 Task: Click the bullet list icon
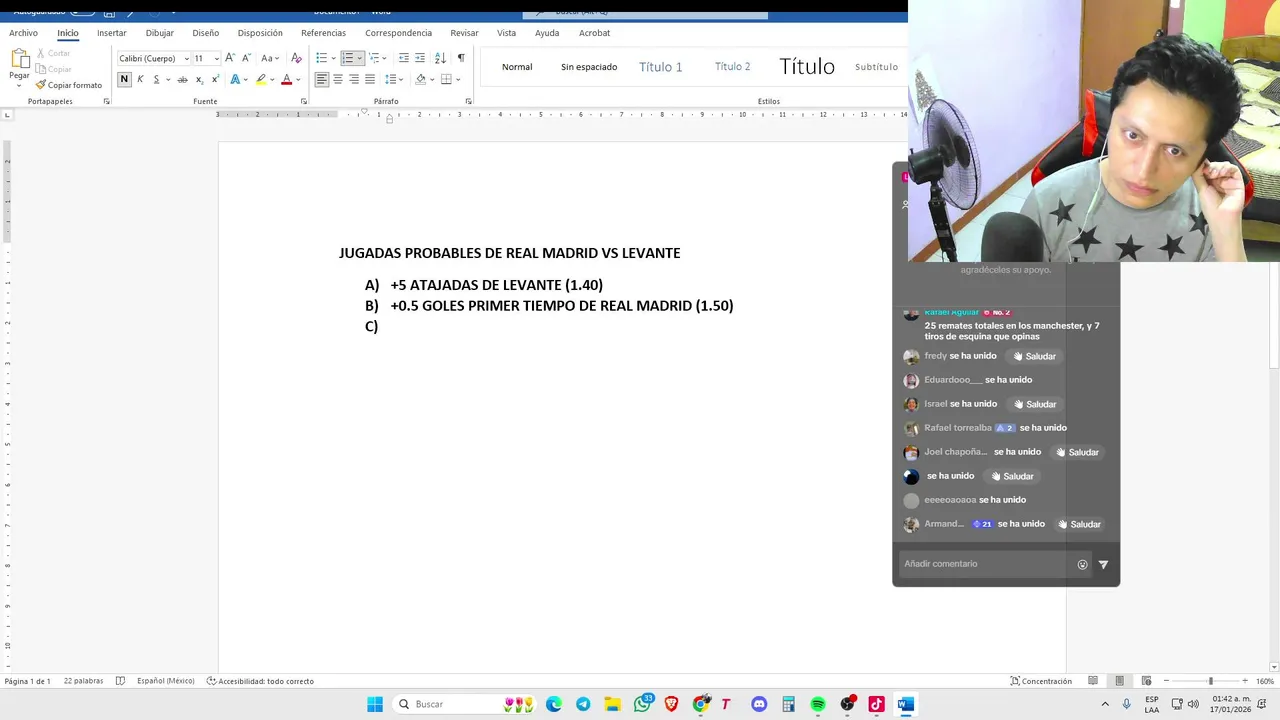pos(321,58)
